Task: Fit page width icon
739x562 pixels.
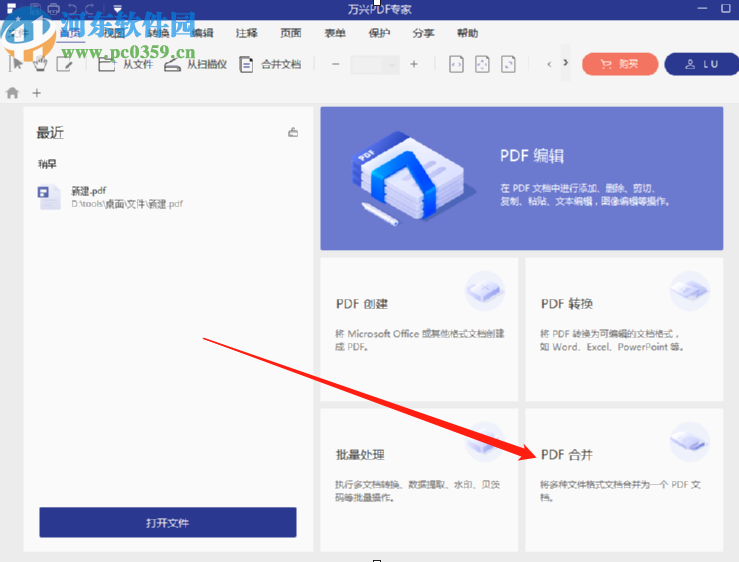Action: [x=456, y=64]
